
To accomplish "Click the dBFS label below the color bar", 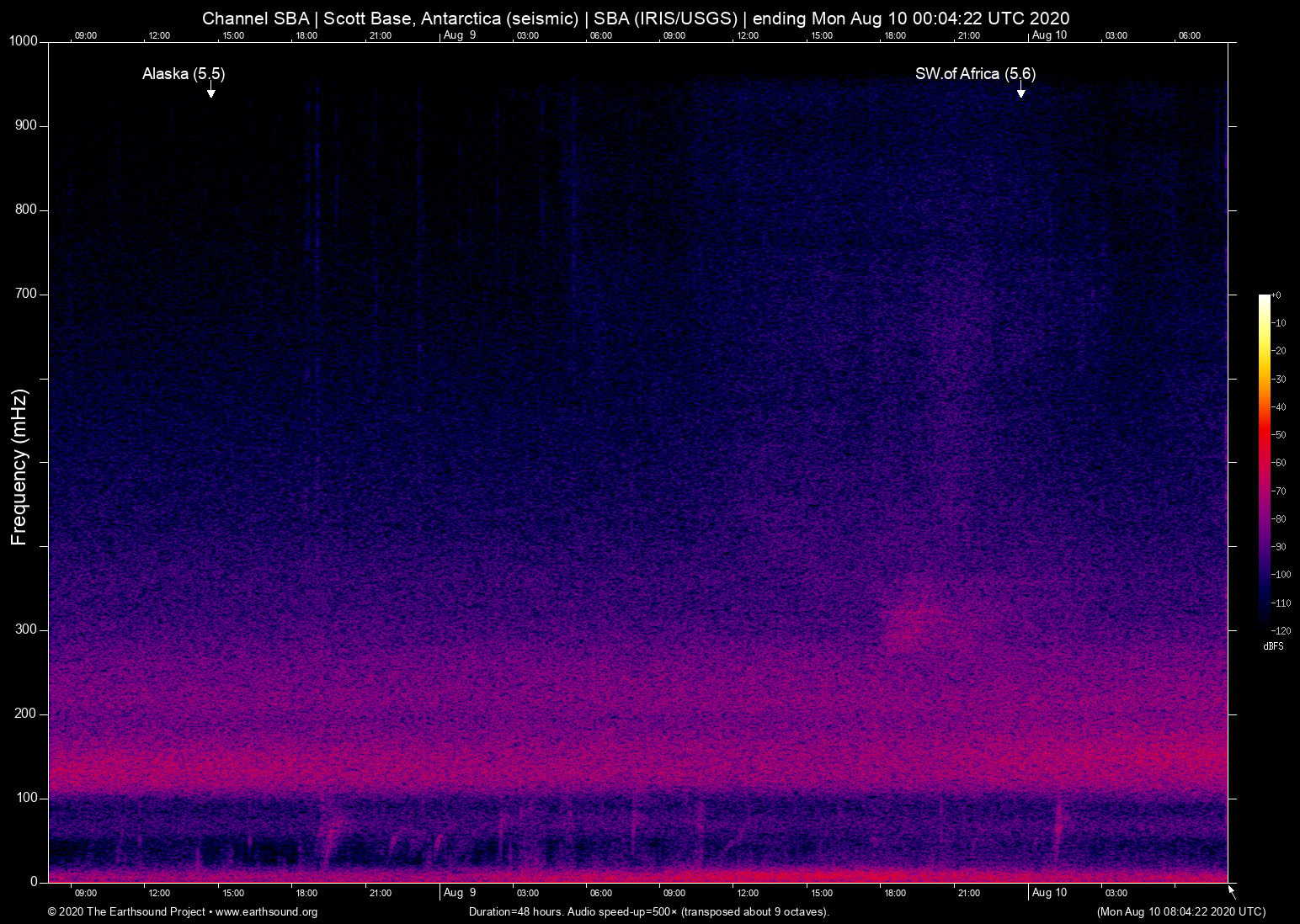I will pos(1272,646).
